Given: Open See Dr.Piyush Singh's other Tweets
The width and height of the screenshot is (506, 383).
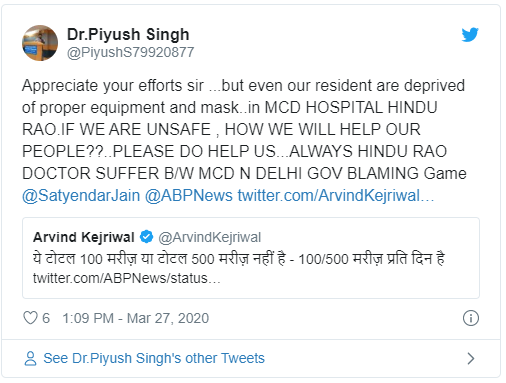Looking at the screenshot, I should [x=154, y=358].
